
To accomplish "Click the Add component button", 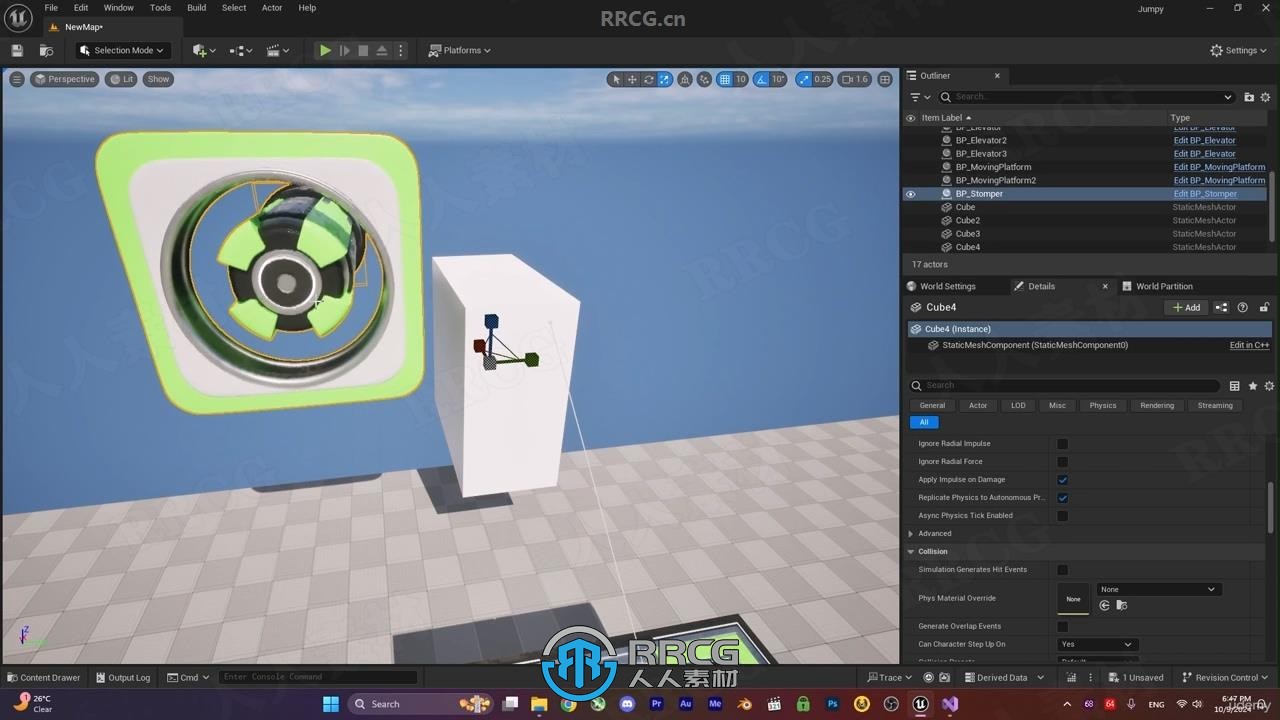I will point(1186,307).
